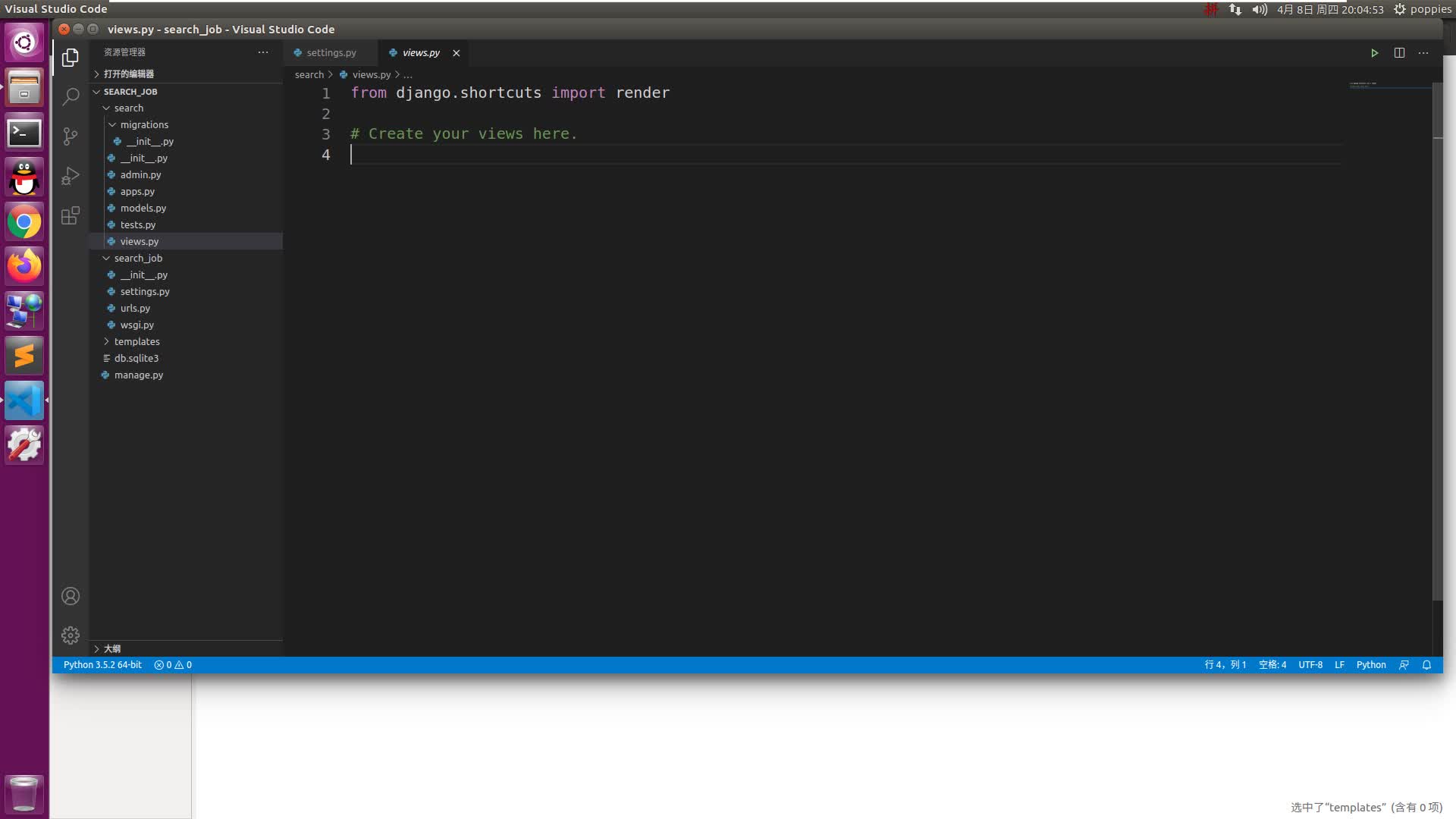Launch Google Chrome from the launcher
This screenshot has width=1456, height=819.
[x=24, y=222]
